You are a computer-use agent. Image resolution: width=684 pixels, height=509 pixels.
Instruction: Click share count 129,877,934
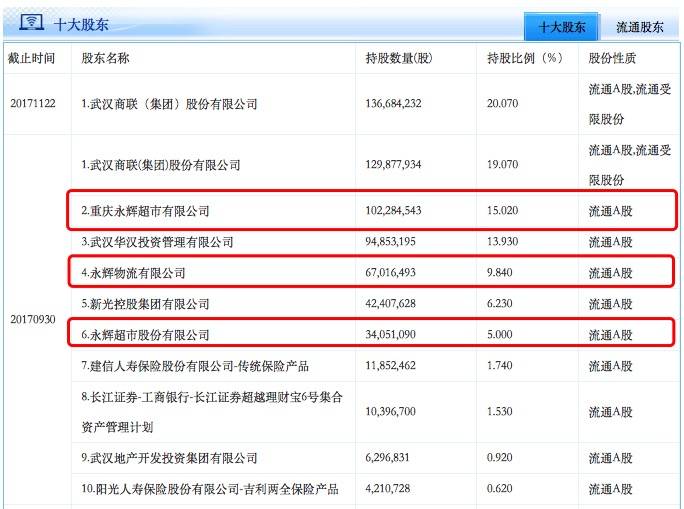coord(393,164)
